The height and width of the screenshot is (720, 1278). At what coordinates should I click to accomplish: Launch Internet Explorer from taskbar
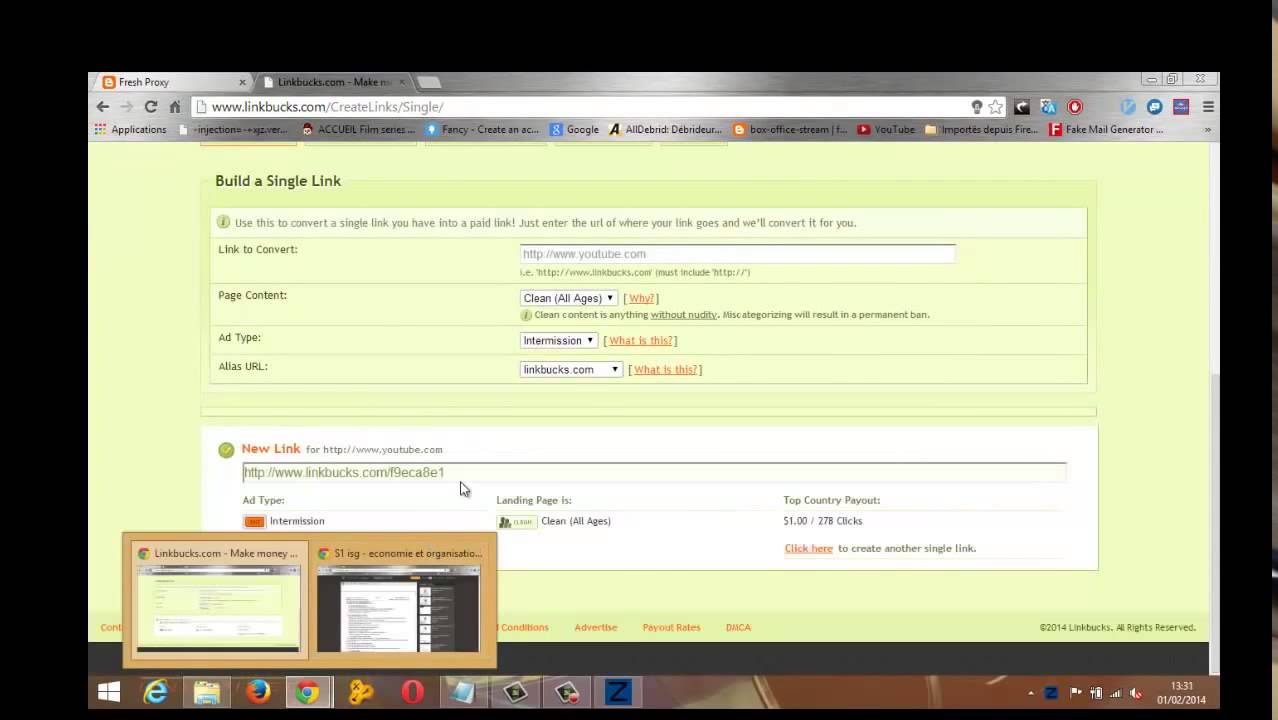click(x=155, y=692)
